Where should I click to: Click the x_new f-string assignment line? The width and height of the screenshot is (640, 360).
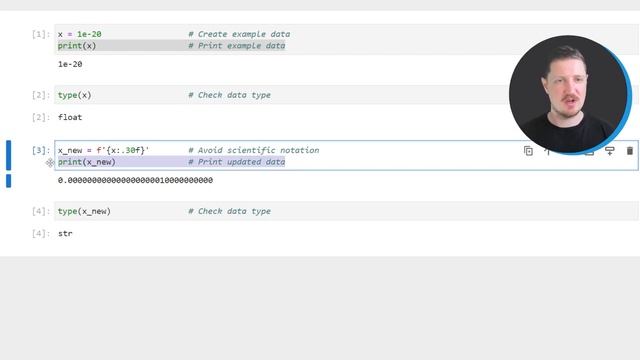103,151
